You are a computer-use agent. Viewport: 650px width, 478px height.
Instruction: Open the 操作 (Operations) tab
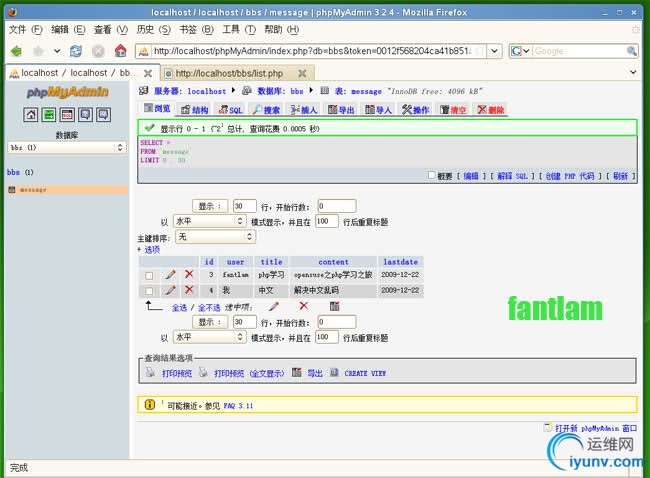tap(415, 109)
